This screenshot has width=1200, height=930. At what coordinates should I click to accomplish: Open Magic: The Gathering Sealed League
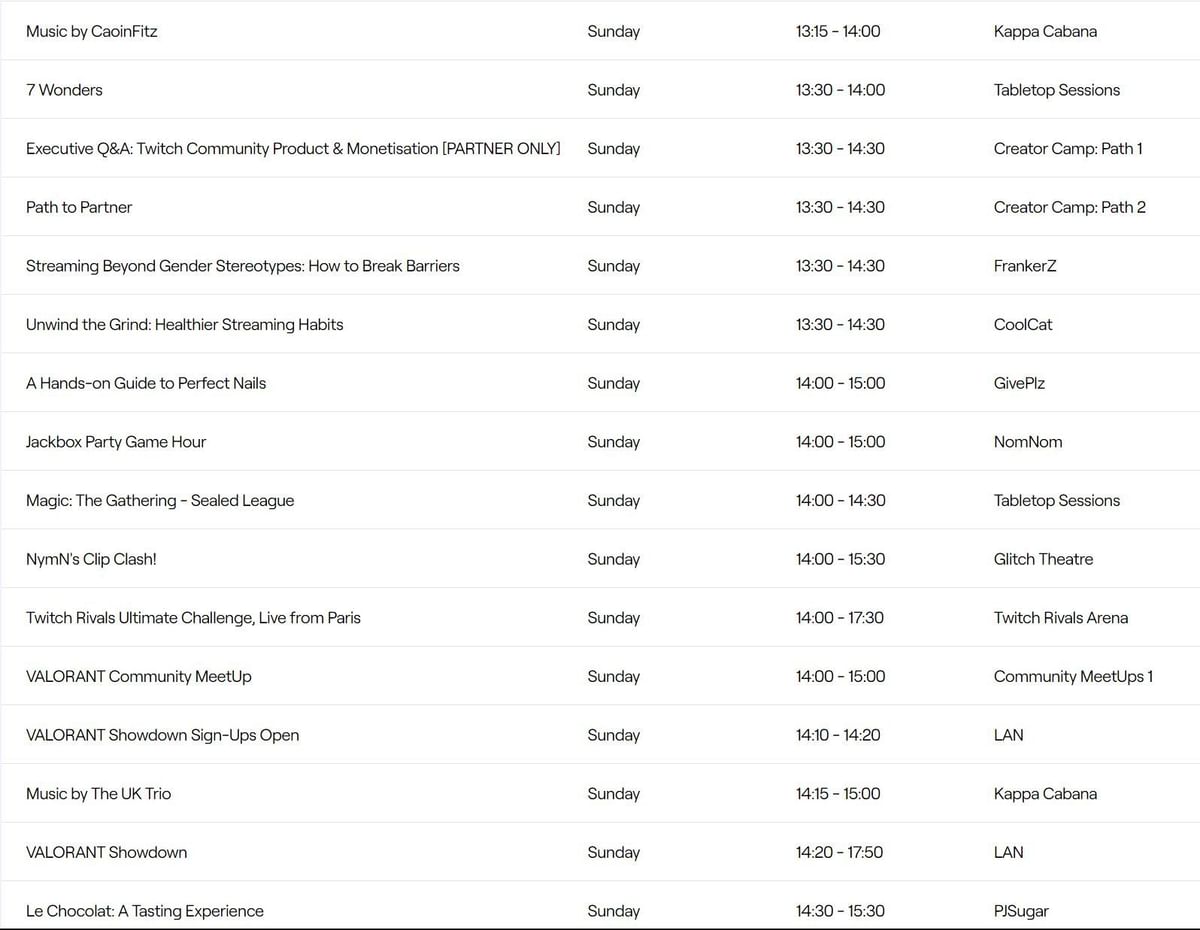(x=160, y=500)
